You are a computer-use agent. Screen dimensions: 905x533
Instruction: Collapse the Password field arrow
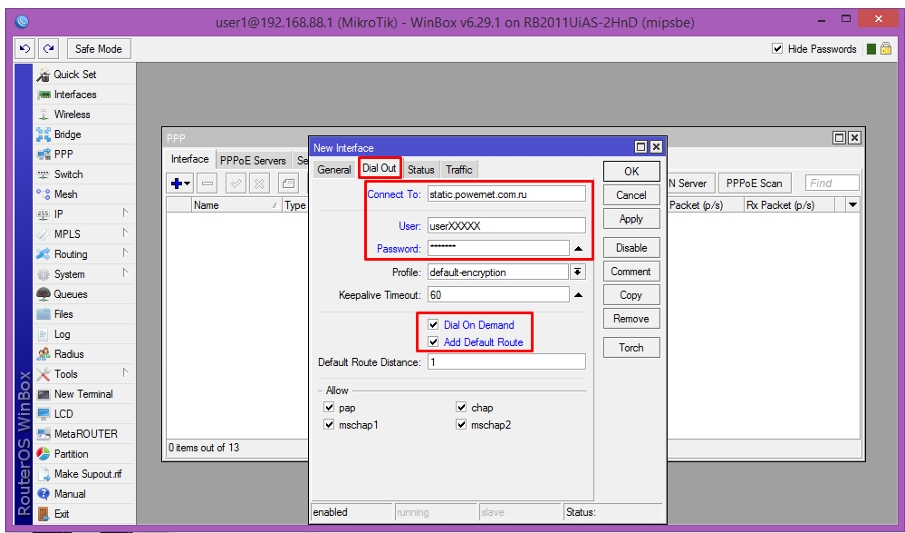578,249
